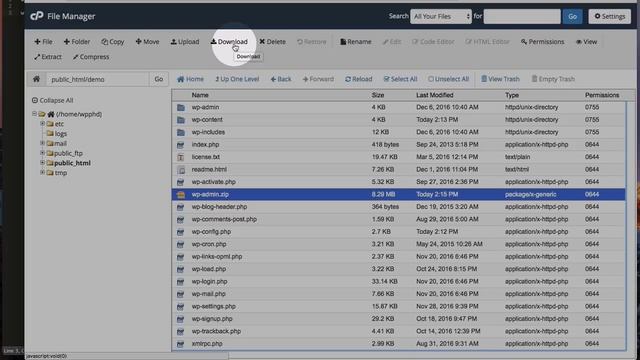Download the selected file
This screenshot has height=360, width=640.
[229, 42]
